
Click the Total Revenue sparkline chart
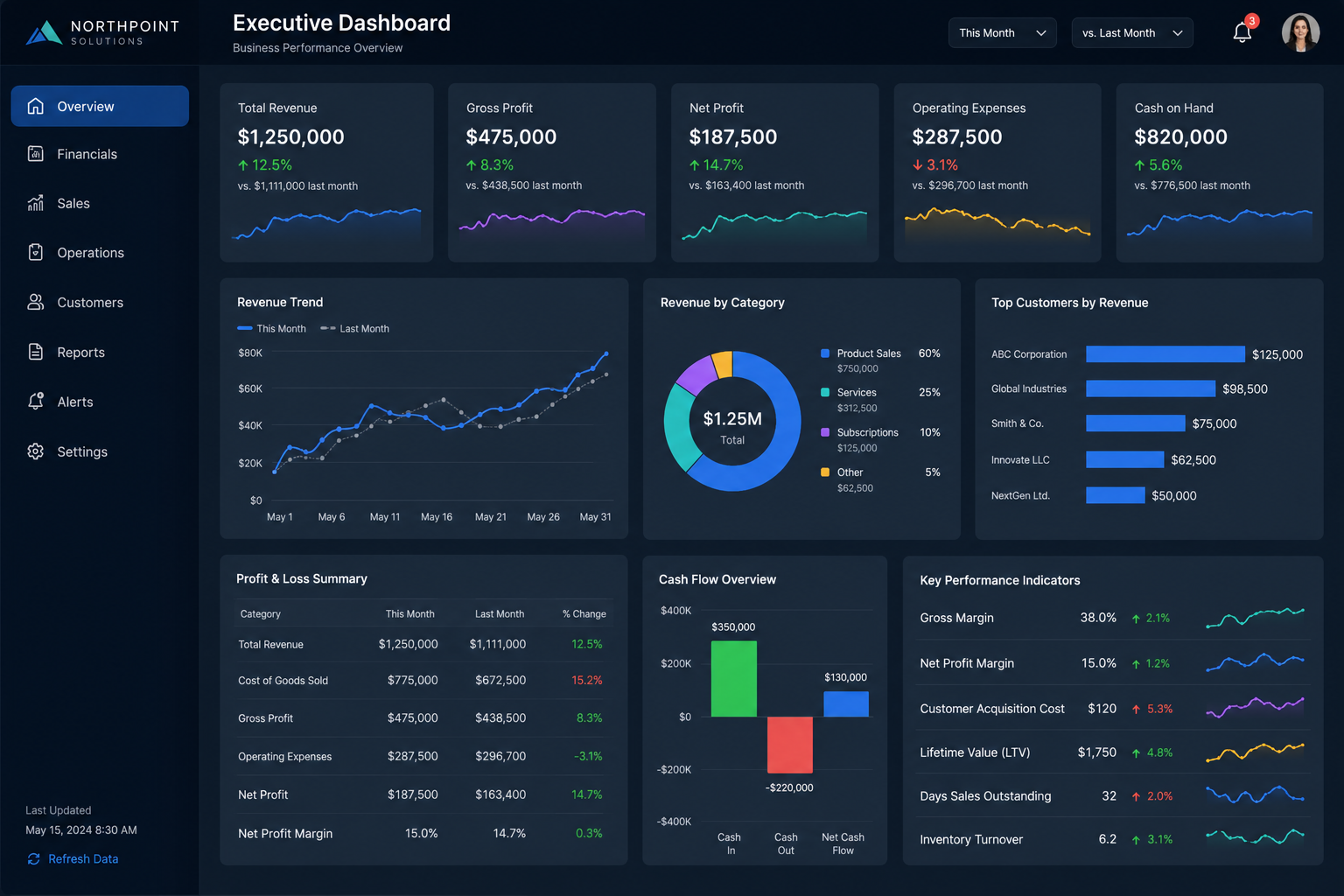326,224
